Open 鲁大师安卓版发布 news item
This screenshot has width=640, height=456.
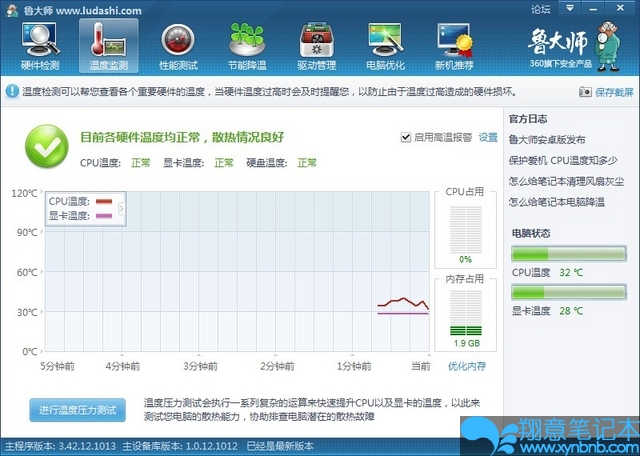point(547,140)
